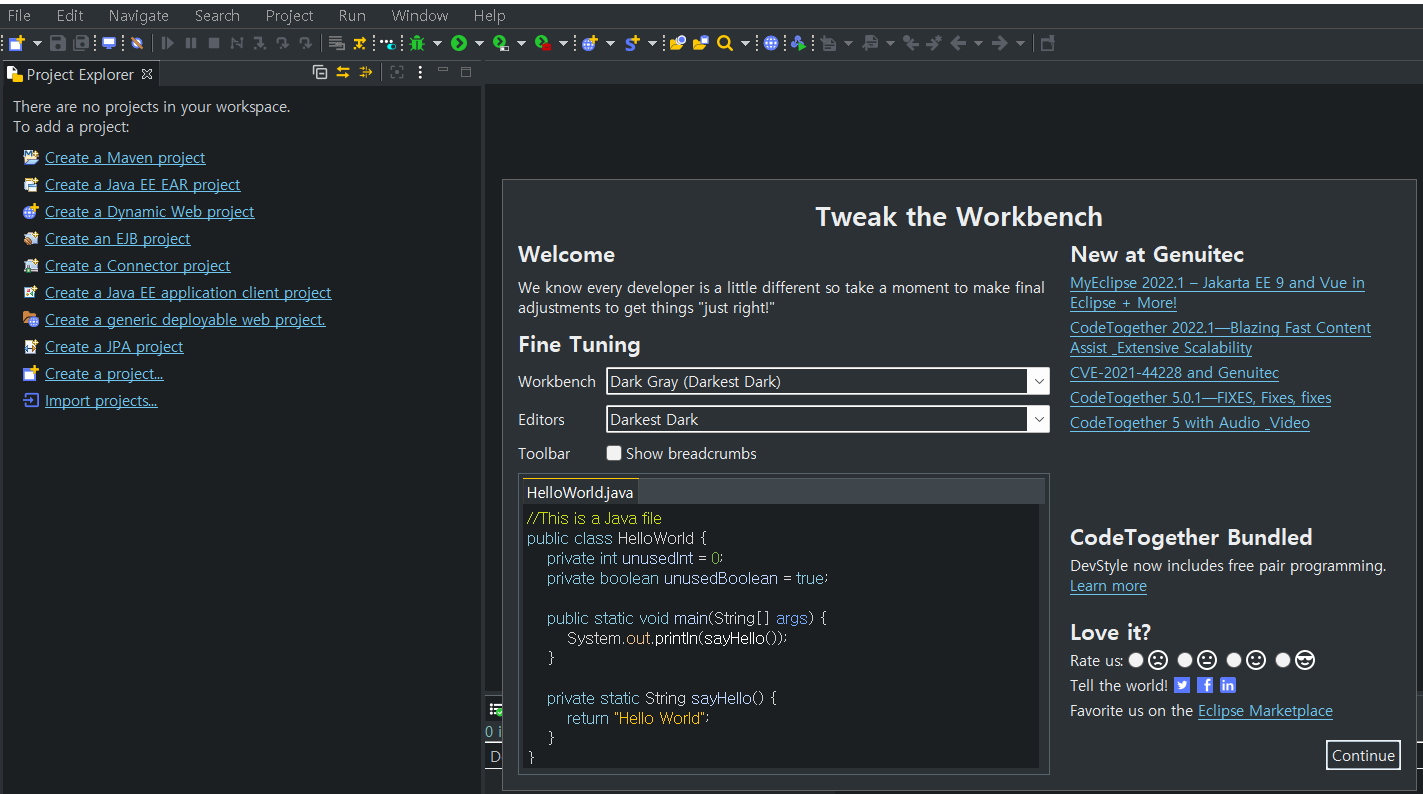Screen dimensions: 1423x794
Task: Click the New Servlet S-plus icon
Action: (x=632, y=43)
